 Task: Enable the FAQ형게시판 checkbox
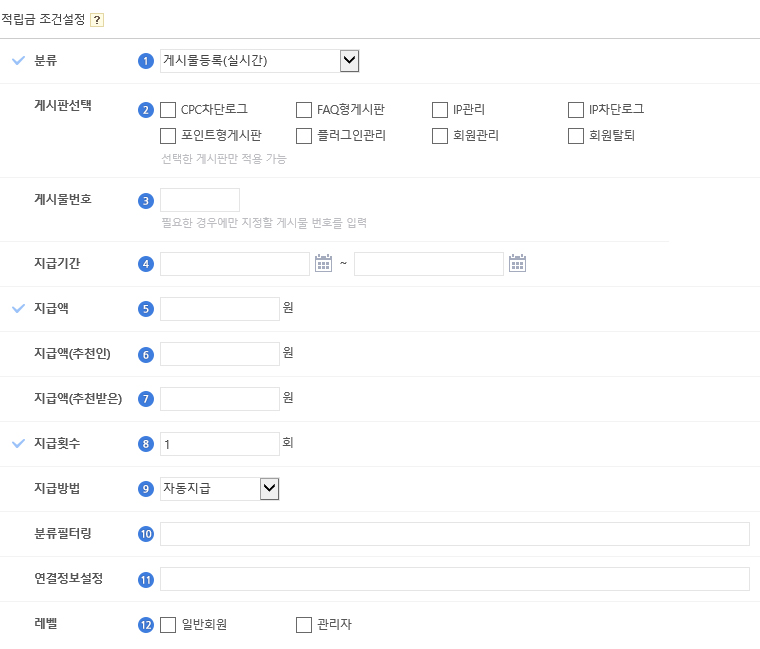304,110
